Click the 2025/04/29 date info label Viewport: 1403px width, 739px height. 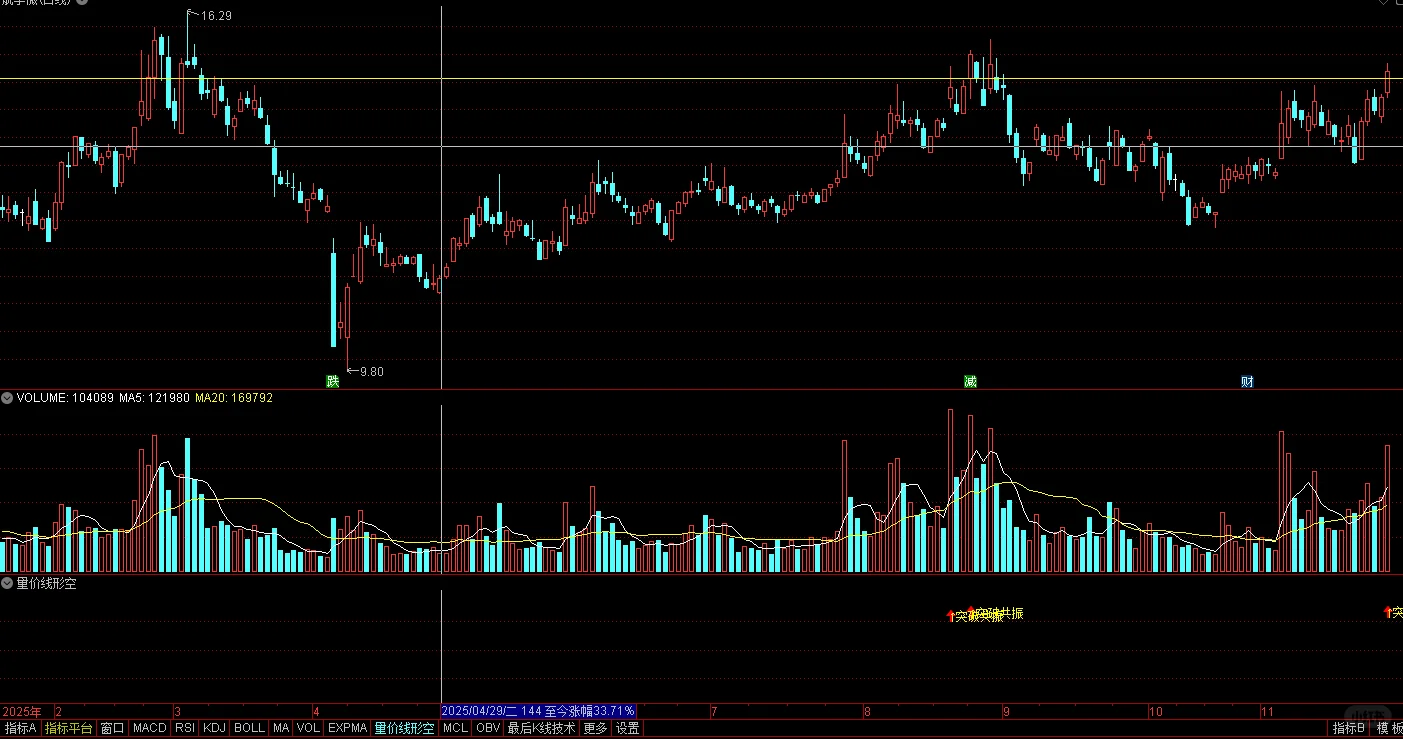(x=538, y=712)
